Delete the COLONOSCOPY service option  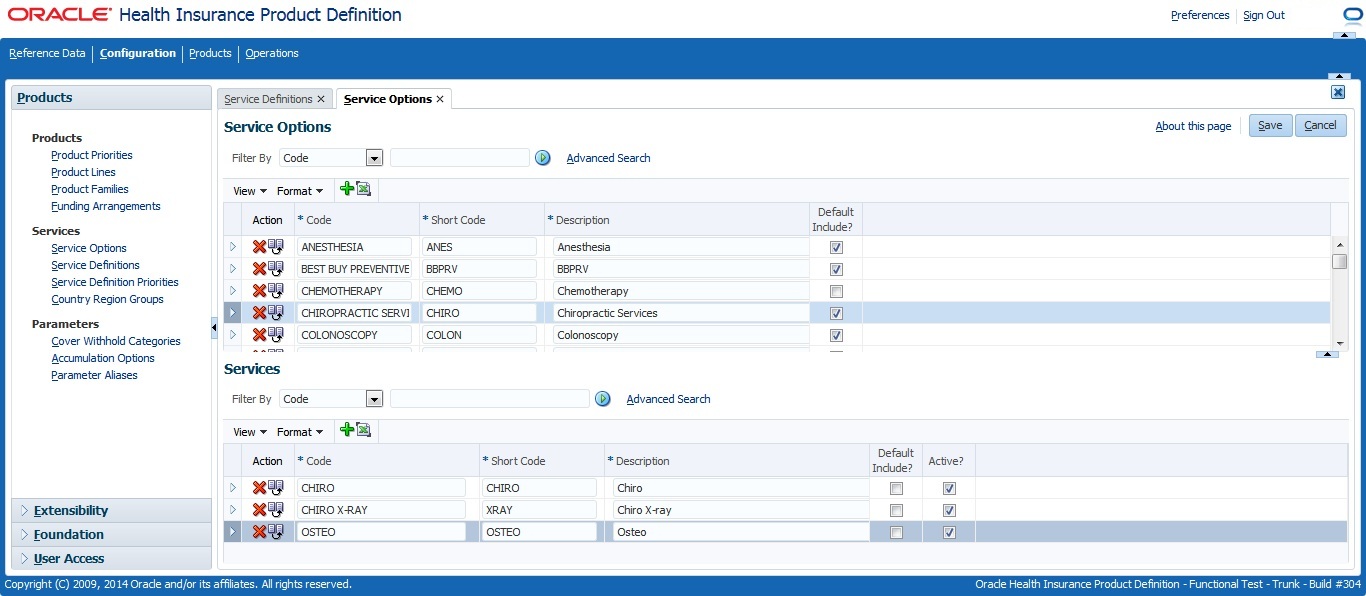tap(259, 335)
